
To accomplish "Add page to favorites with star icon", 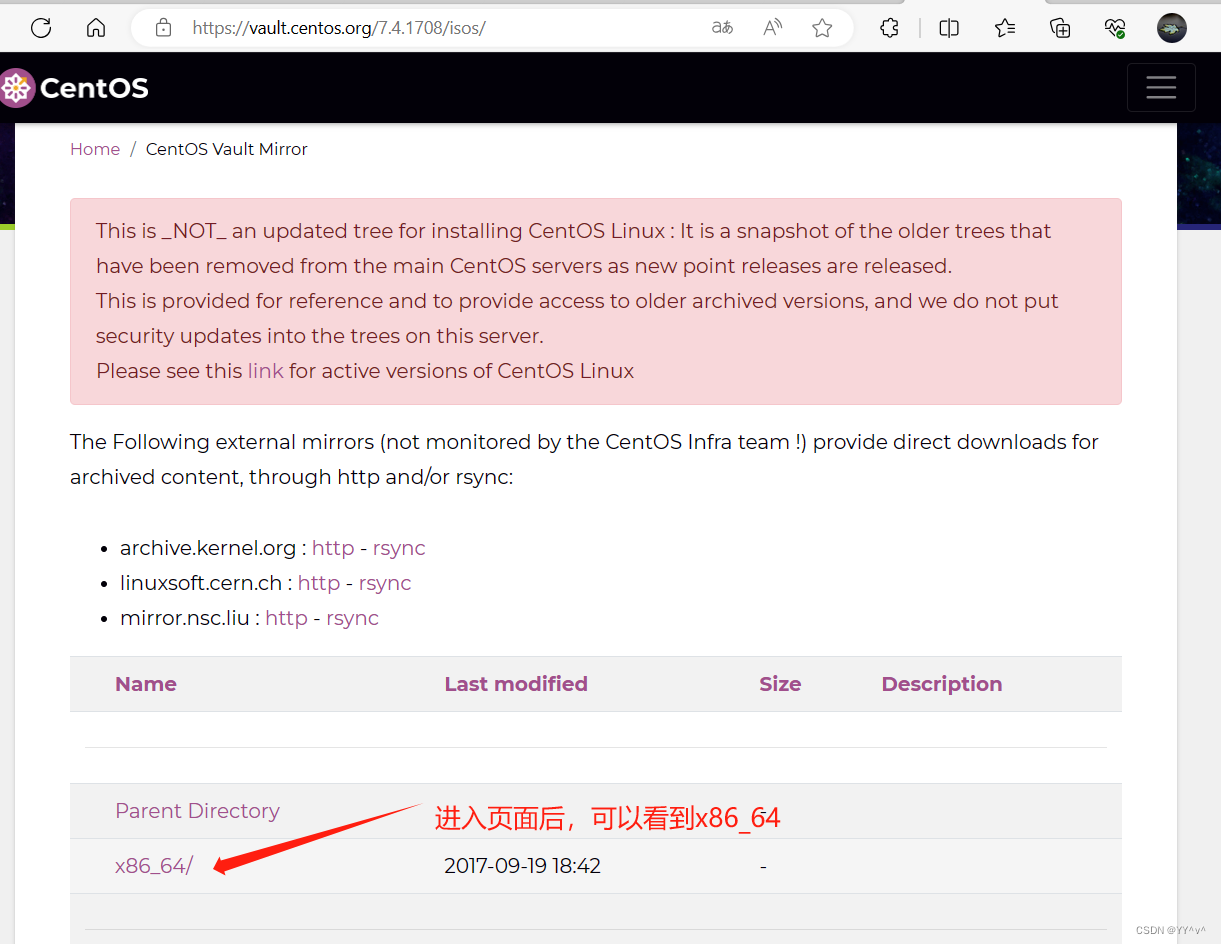I will [822, 28].
